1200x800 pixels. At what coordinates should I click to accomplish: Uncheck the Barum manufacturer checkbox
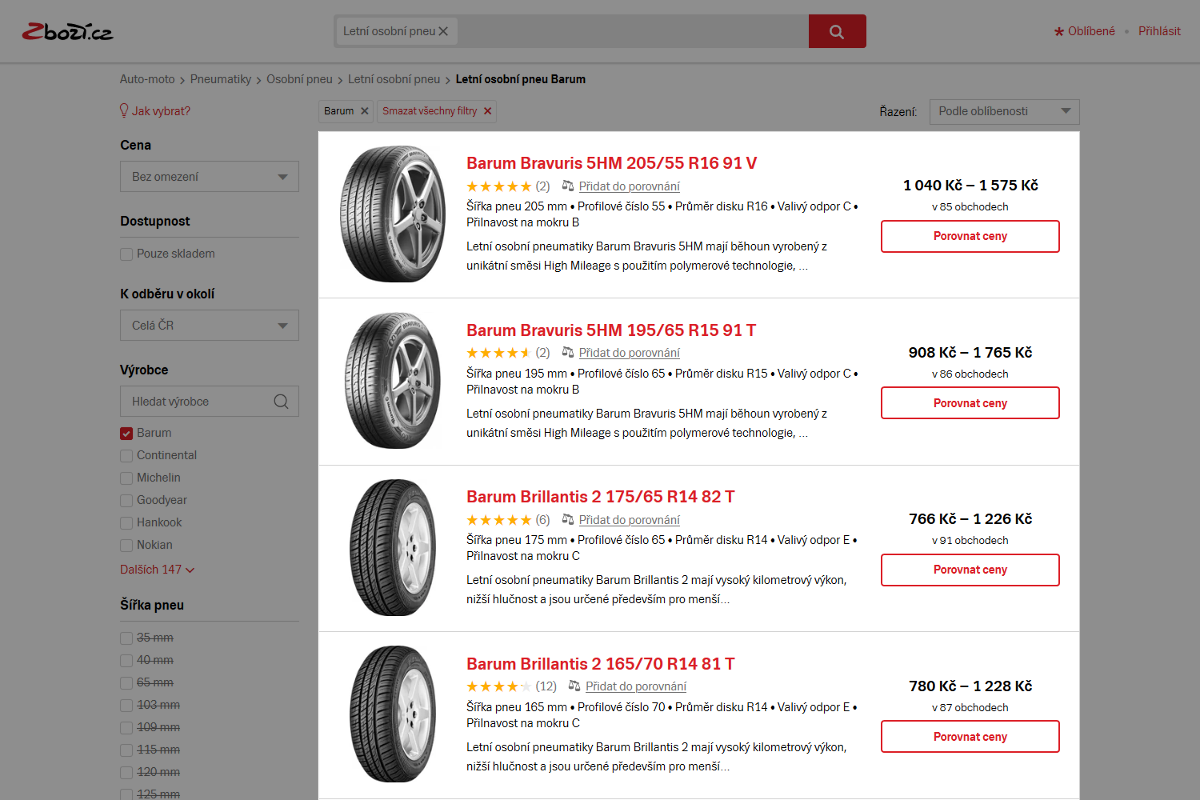(x=126, y=433)
